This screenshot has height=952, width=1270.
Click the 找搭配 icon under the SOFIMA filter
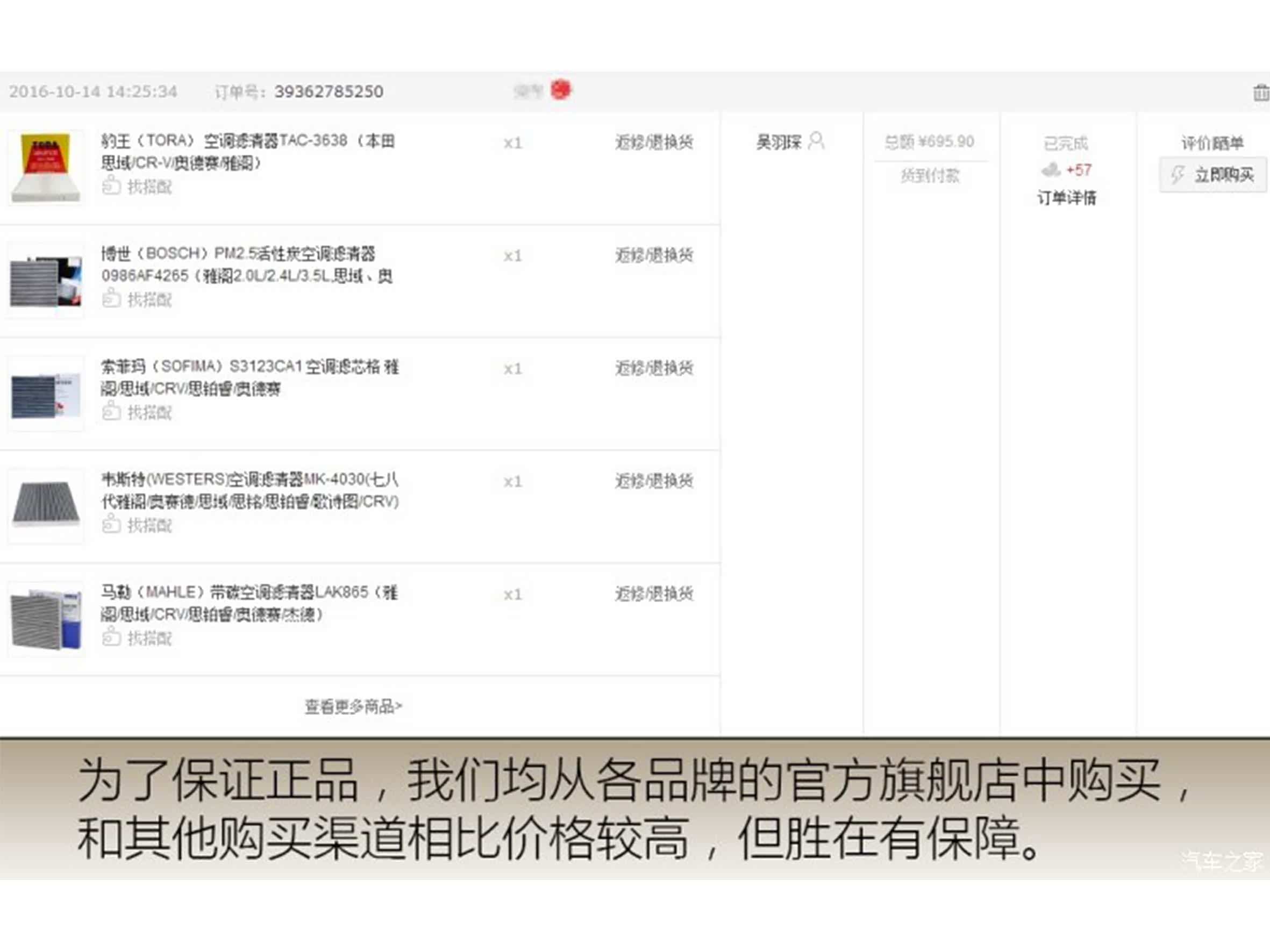pos(111,411)
